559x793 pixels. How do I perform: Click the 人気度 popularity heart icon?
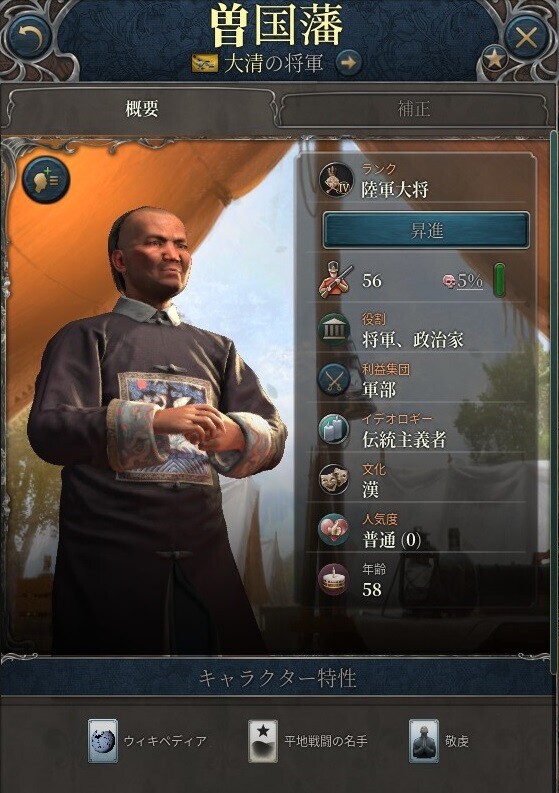point(334,529)
